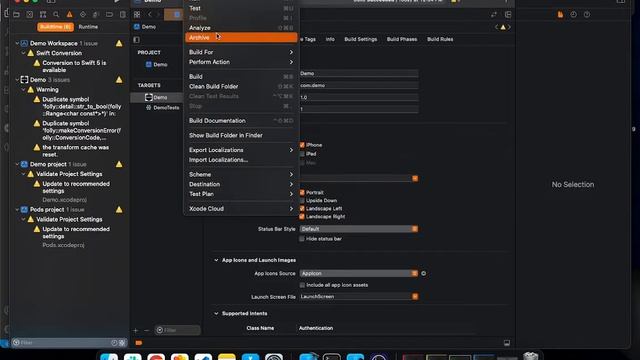
Task: Open the Xcode Cloud submenu
Action: click(241, 209)
